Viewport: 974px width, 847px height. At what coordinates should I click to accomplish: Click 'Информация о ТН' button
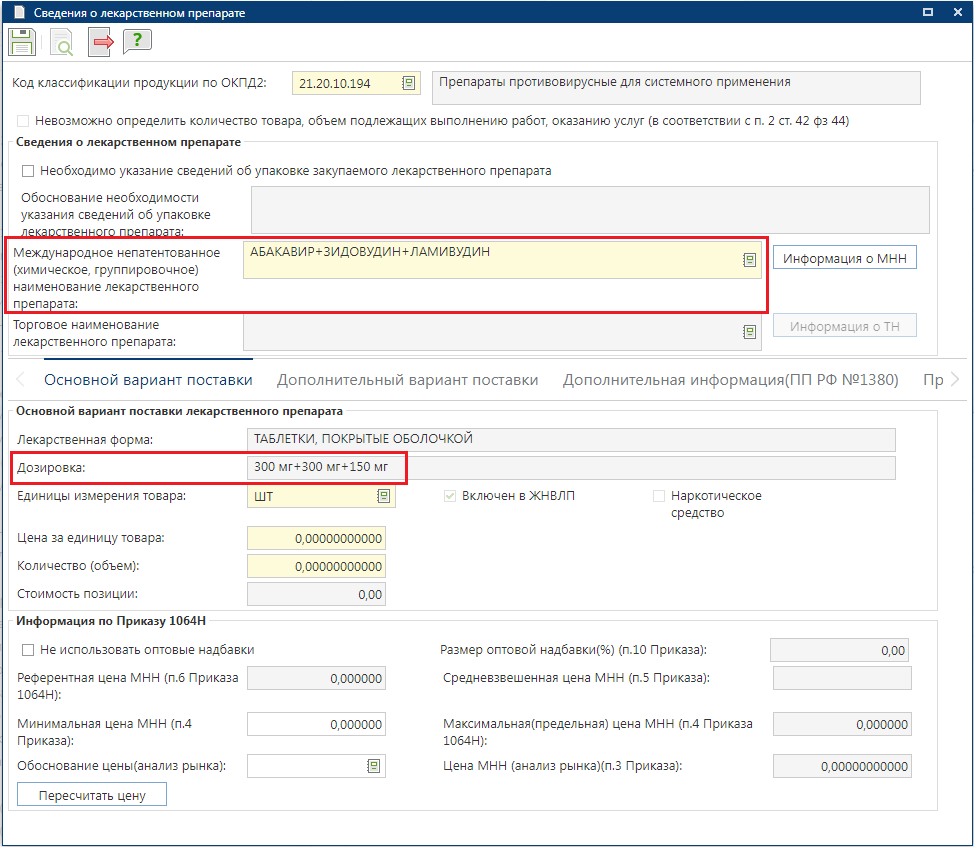[x=845, y=326]
